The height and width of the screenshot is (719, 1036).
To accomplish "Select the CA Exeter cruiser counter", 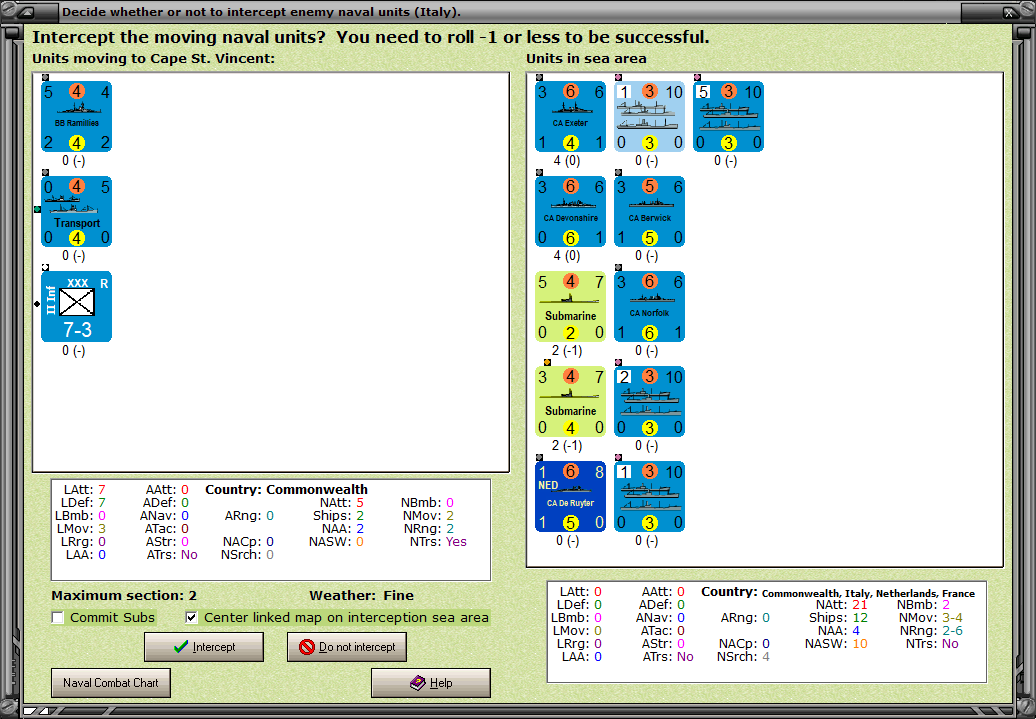I will click(570, 117).
